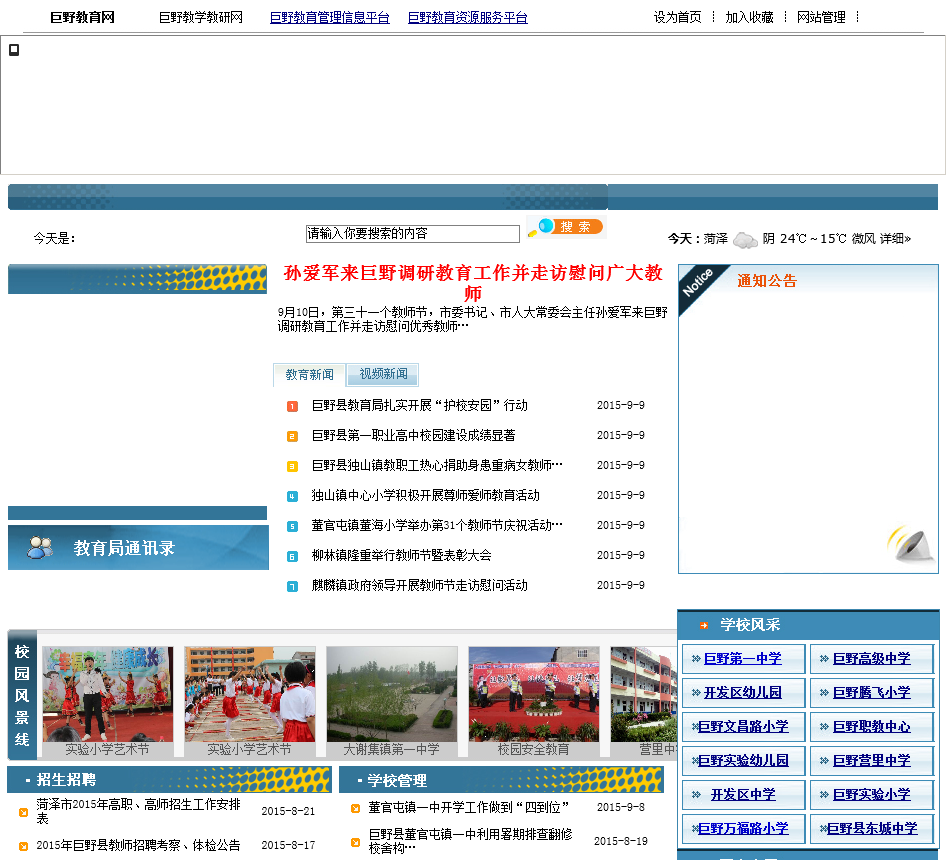Open news 巨野县第一职业高中校园建设成绩显著
The height and width of the screenshot is (860, 946).
(413, 435)
